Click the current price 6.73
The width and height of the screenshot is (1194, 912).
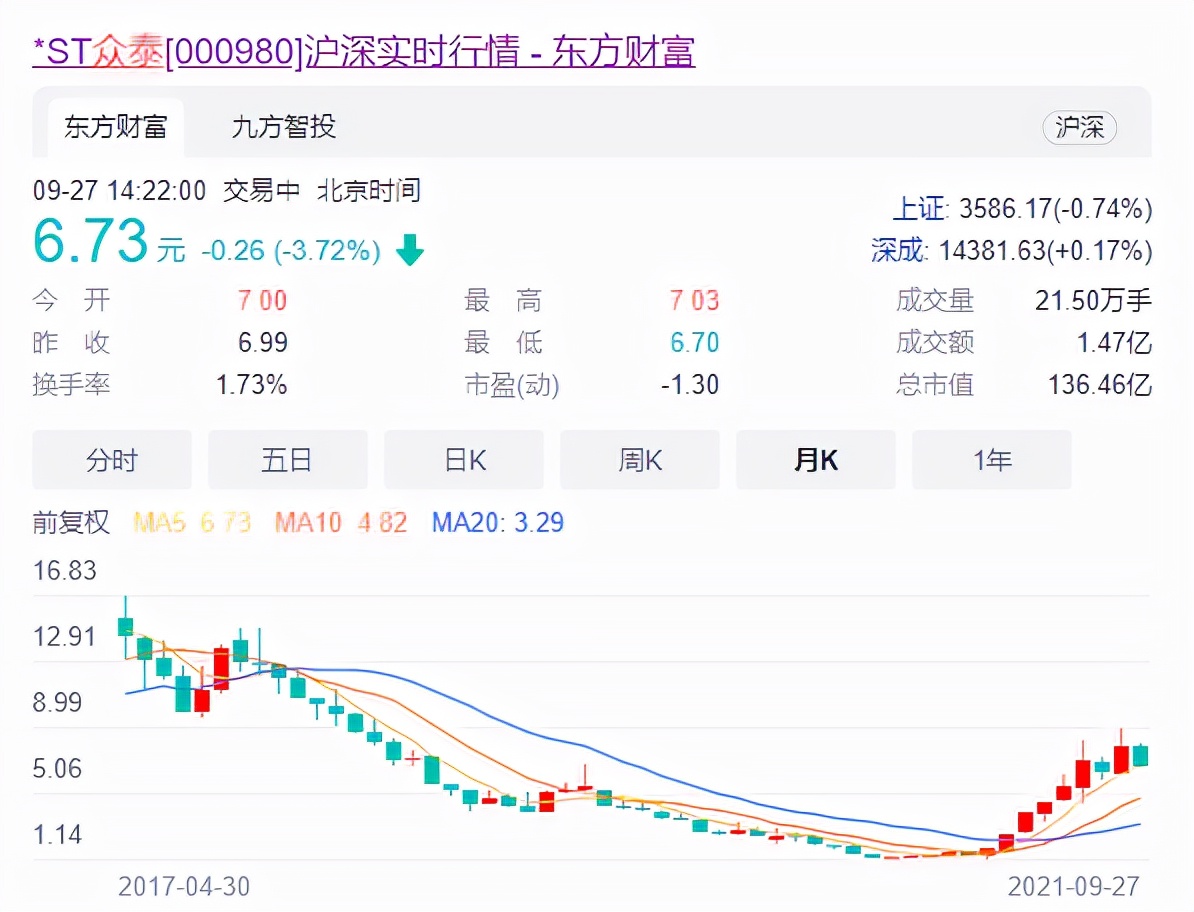[91, 241]
